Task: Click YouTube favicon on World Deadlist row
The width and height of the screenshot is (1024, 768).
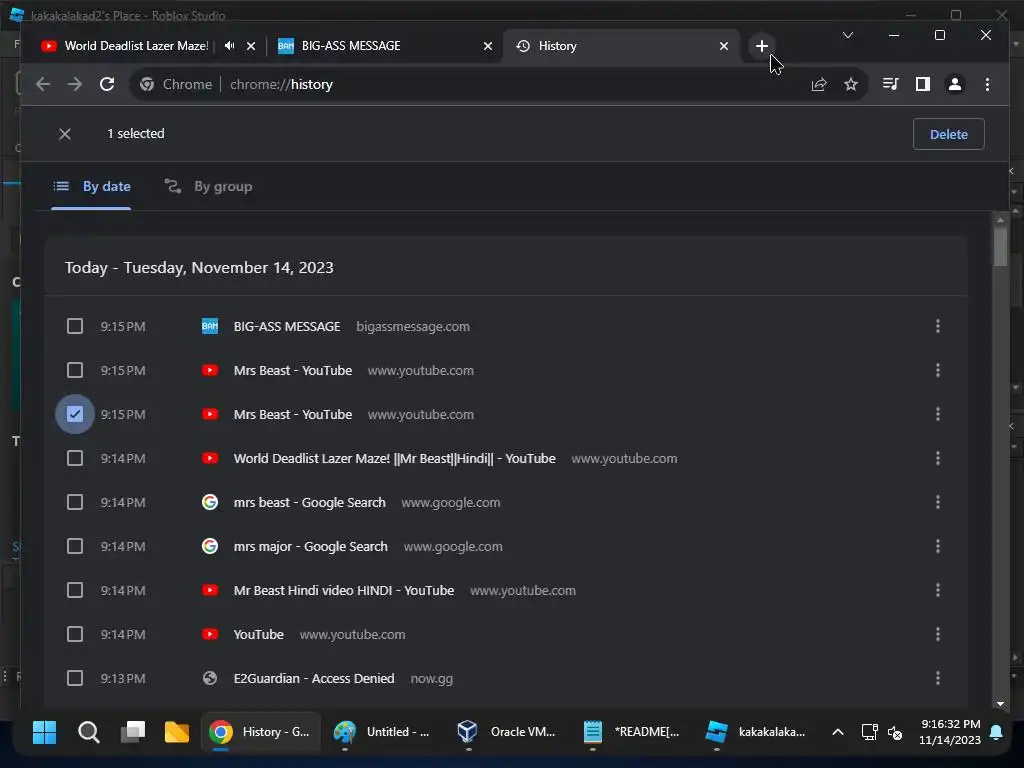Action: point(210,458)
